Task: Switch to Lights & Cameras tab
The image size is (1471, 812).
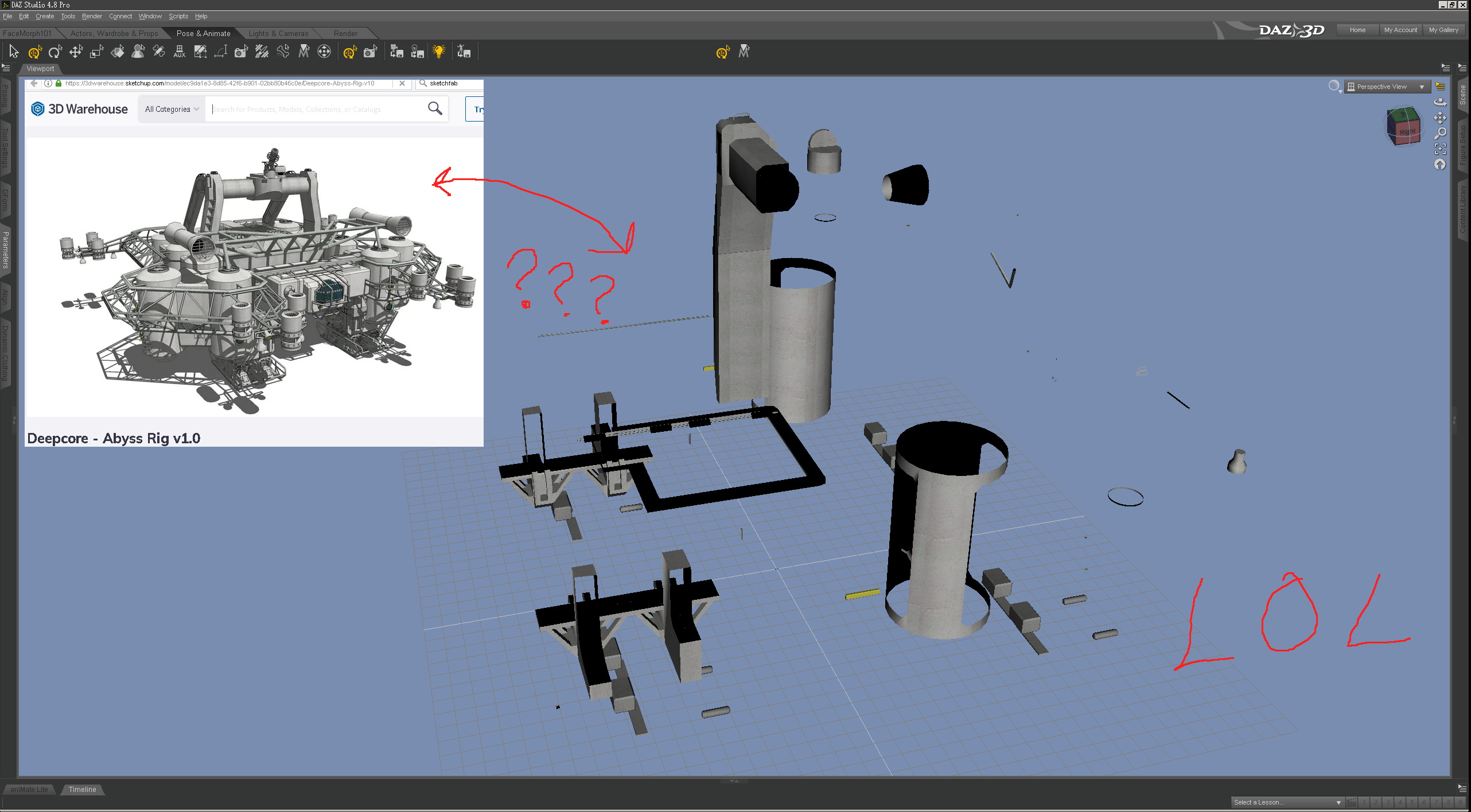Action: [x=278, y=33]
